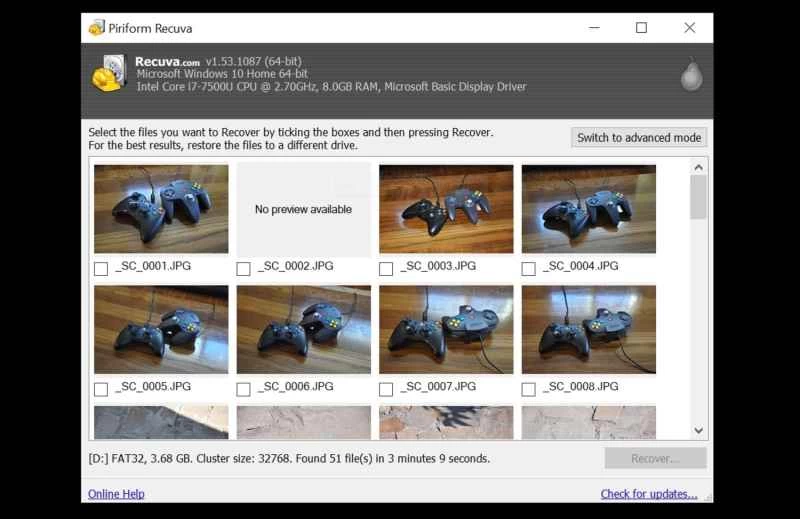Screen dimensions: 800x519
Task: Tick the checkbox for _SC_0001.JPG
Action: tap(101, 268)
